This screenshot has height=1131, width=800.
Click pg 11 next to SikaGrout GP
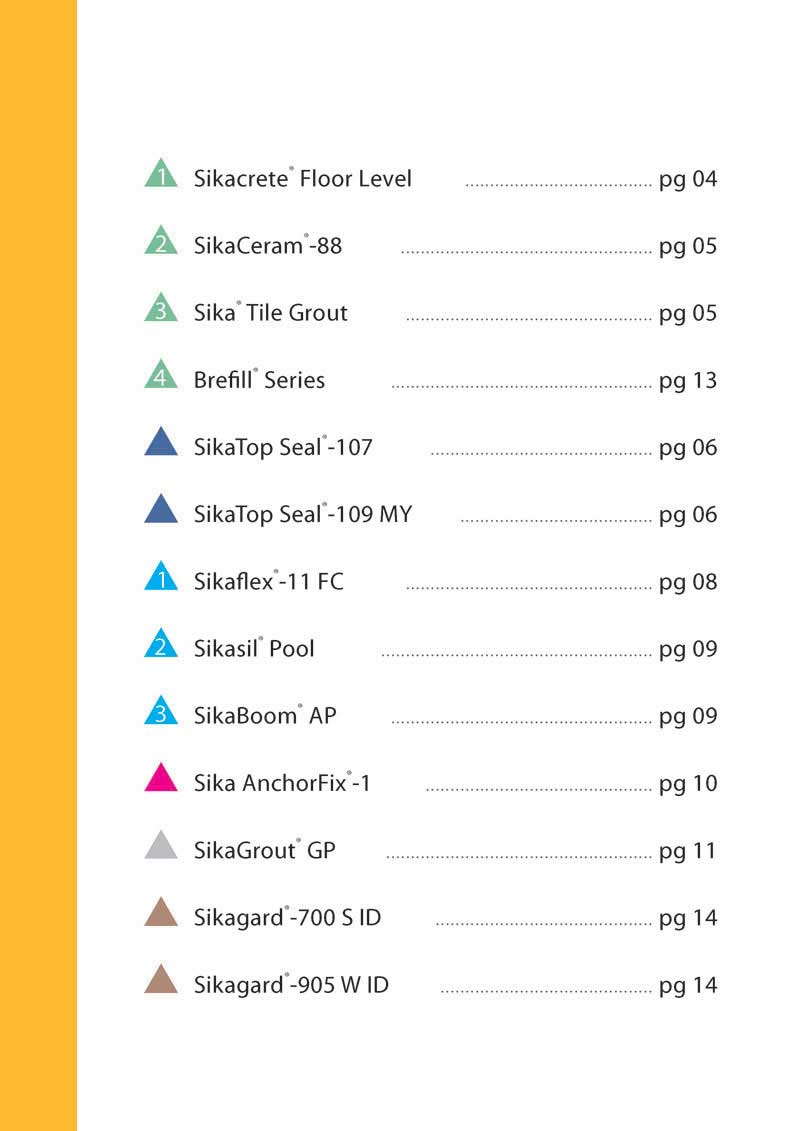coord(688,851)
